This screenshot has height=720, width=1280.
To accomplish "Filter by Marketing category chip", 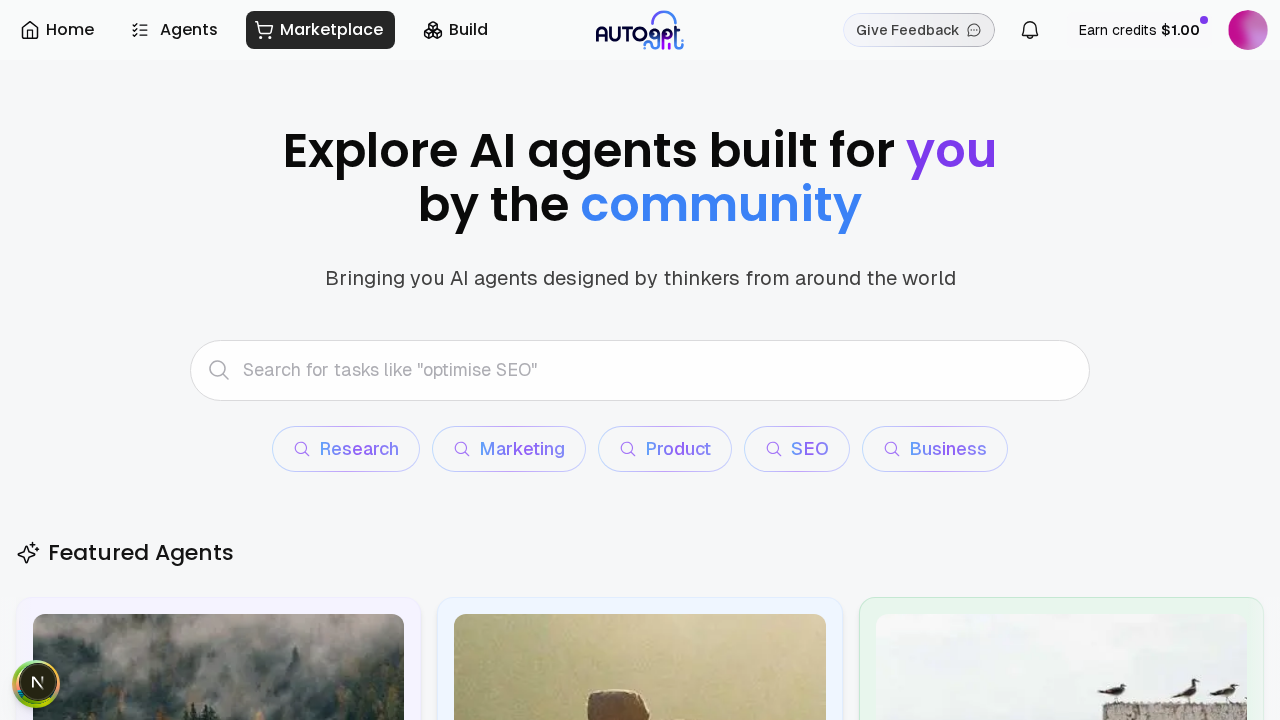I will tap(509, 449).
